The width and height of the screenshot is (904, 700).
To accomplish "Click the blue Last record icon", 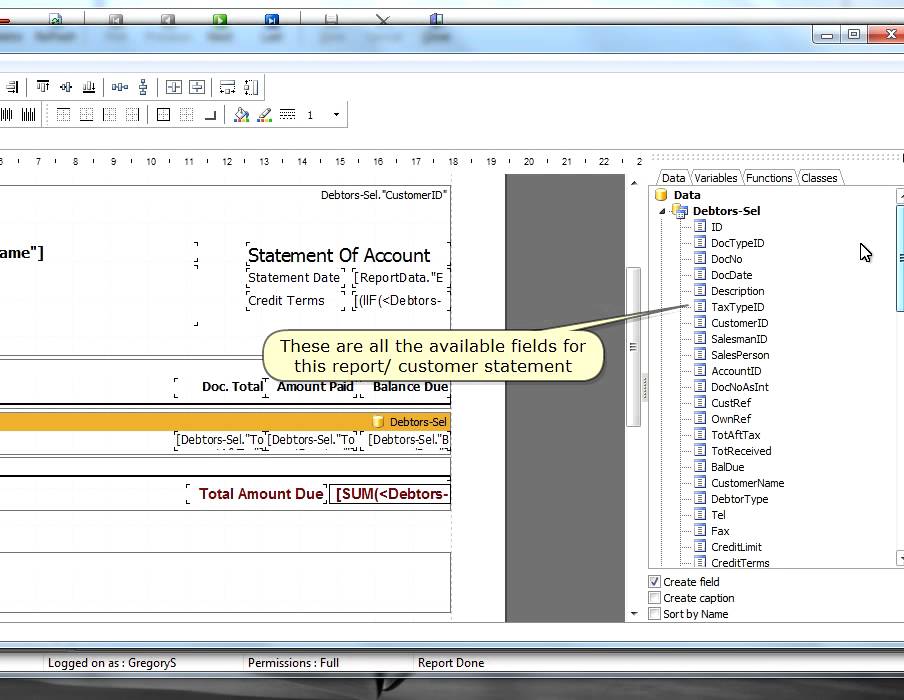I will coord(272,20).
